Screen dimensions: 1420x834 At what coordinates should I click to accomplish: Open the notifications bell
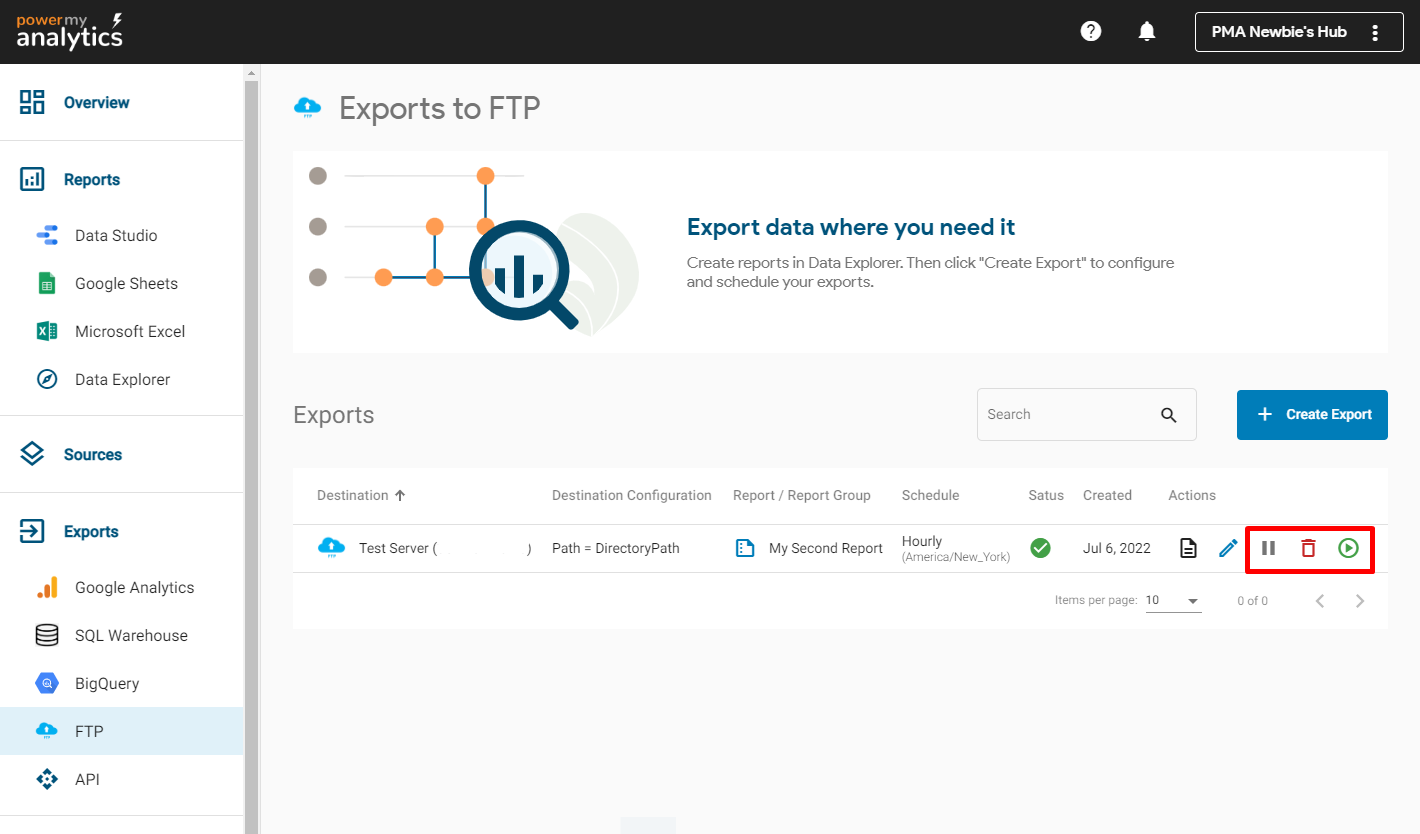click(1147, 31)
